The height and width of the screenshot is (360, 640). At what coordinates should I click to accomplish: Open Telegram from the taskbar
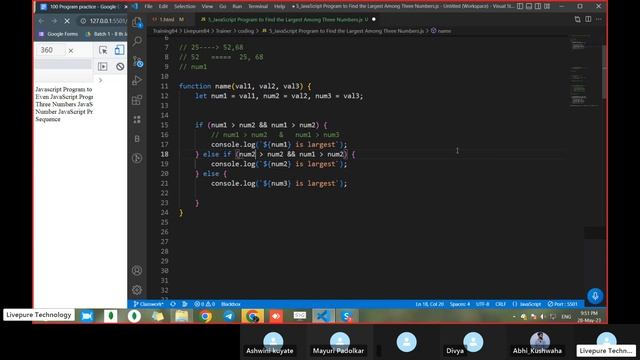click(229, 316)
